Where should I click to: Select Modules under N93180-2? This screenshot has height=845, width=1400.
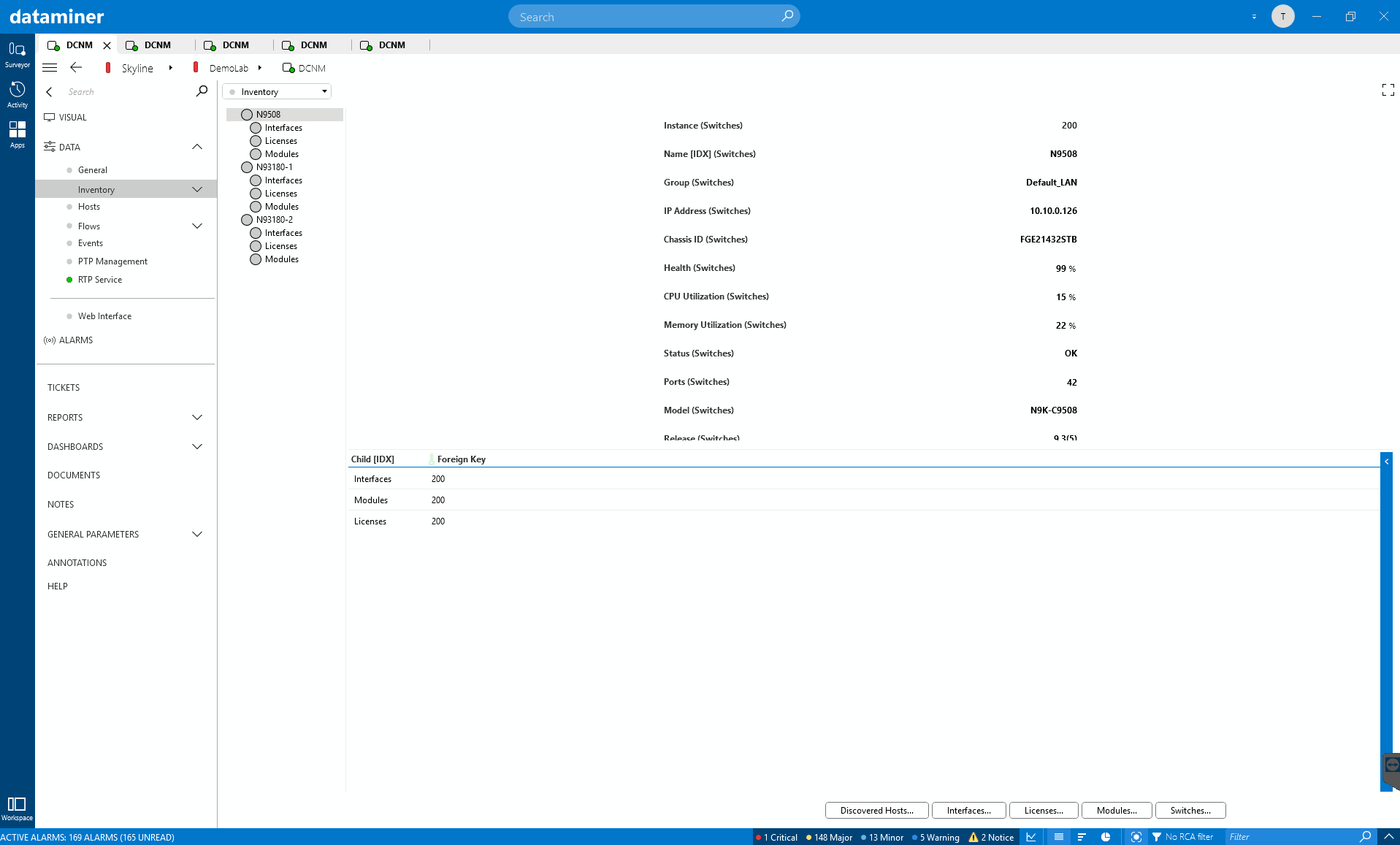(x=282, y=259)
